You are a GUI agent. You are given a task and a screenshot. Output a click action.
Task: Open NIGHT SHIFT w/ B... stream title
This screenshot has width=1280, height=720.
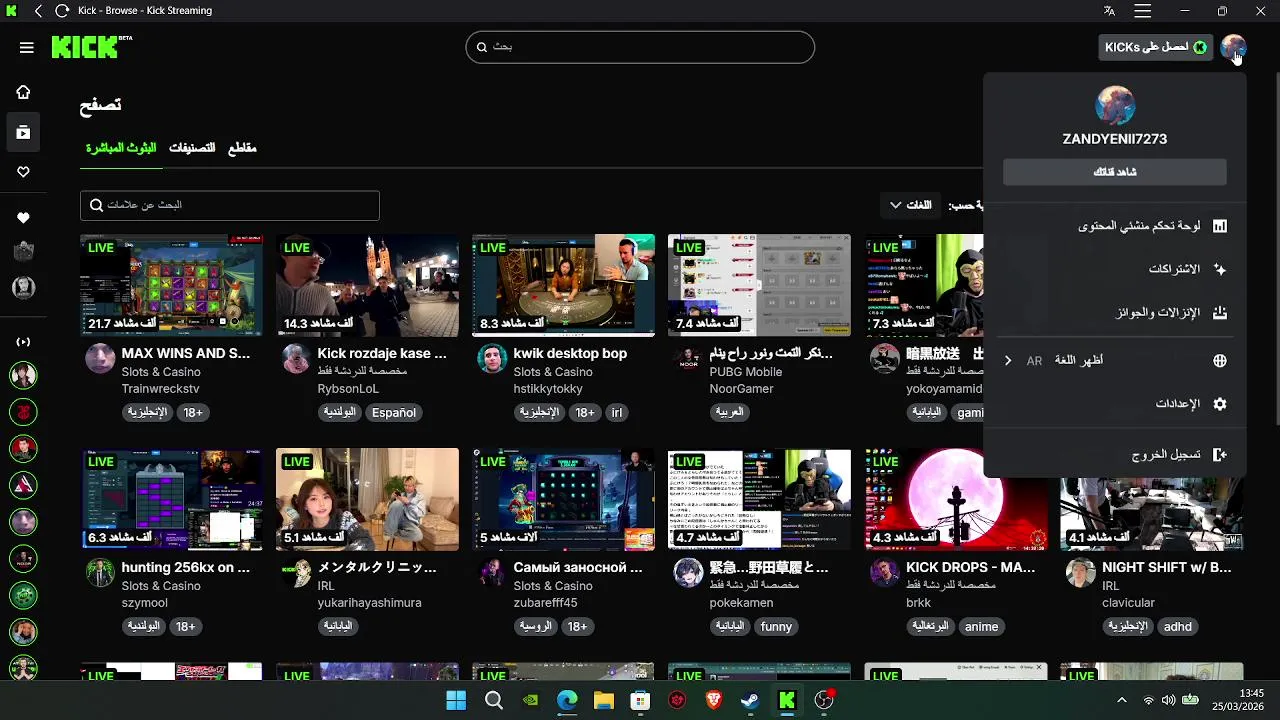pyautogui.click(x=1167, y=567)
